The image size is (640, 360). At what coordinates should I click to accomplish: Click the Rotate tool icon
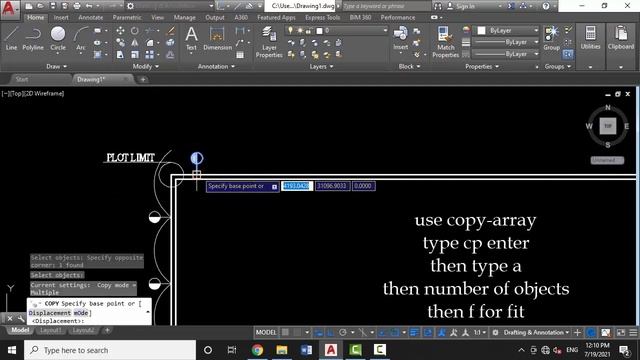pyautogui.click(x=135, y=31)
